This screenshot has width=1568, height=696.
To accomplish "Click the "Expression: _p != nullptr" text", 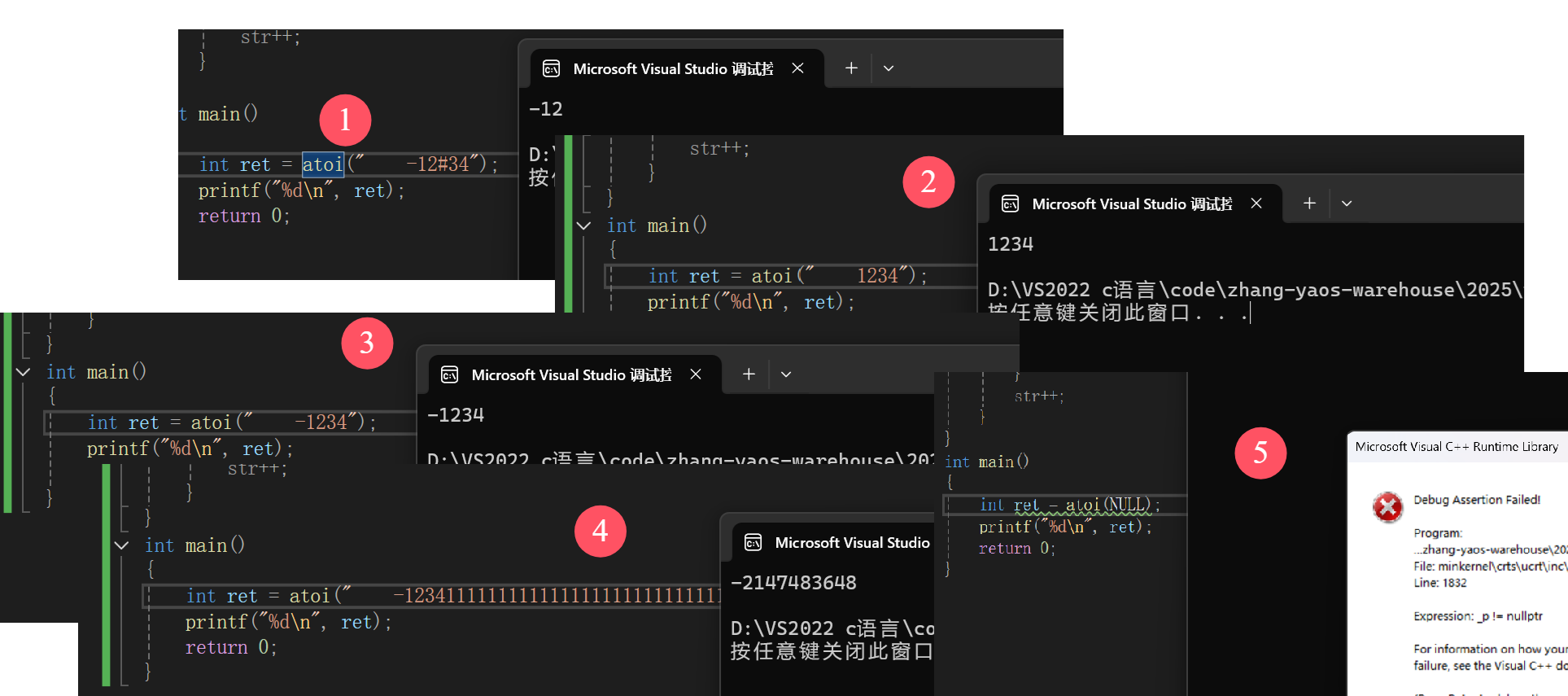I will pos(1478,616).
